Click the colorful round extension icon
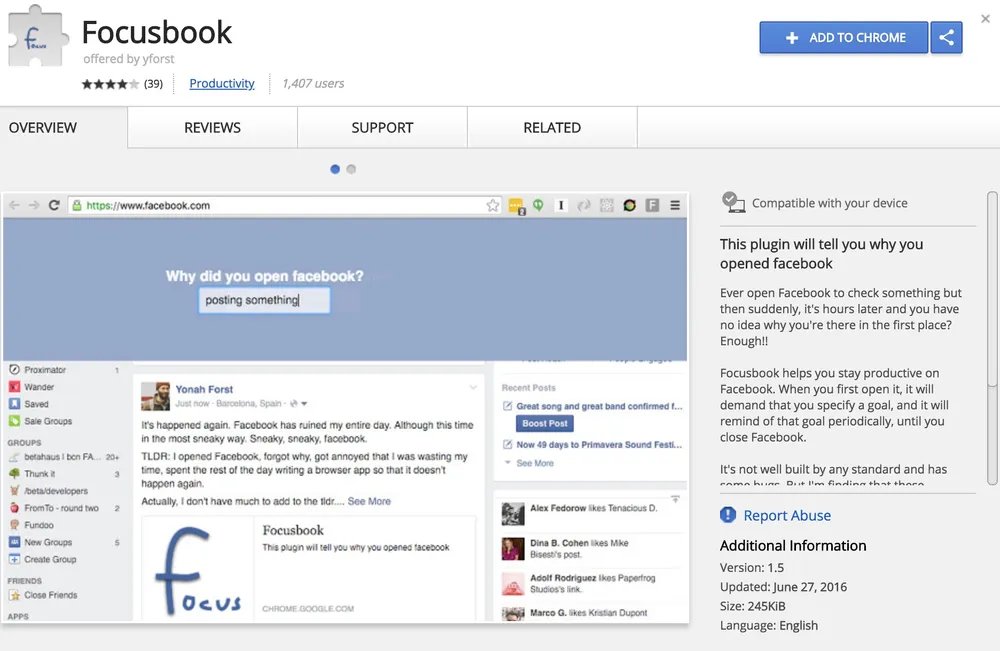This screenshot has height=651, width=1000. point(629,205)
